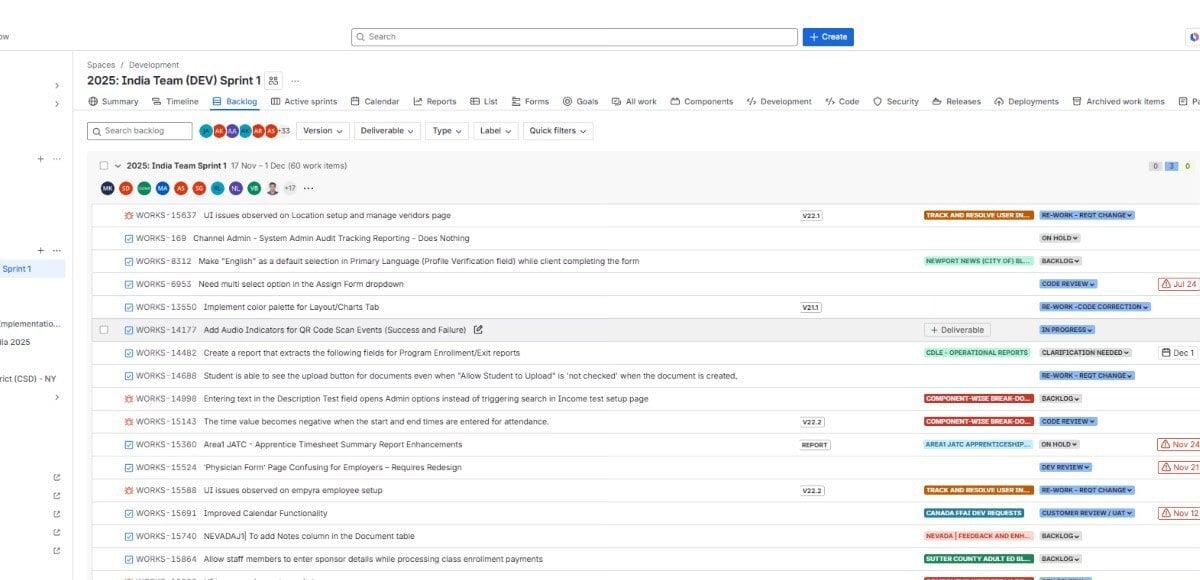Click the Dec 1 due date badge
Screen dimensions: 1200x580
[x=1178, y=353]
